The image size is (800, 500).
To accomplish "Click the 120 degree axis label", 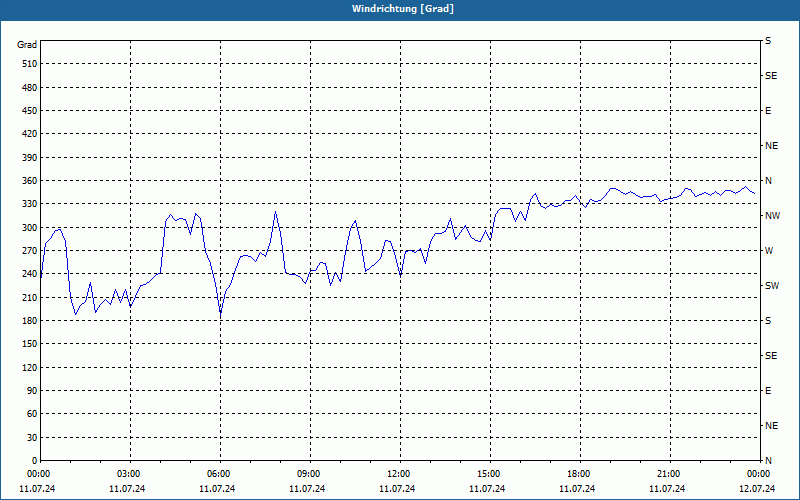I will pyautogui.click(x=30, y=367).
